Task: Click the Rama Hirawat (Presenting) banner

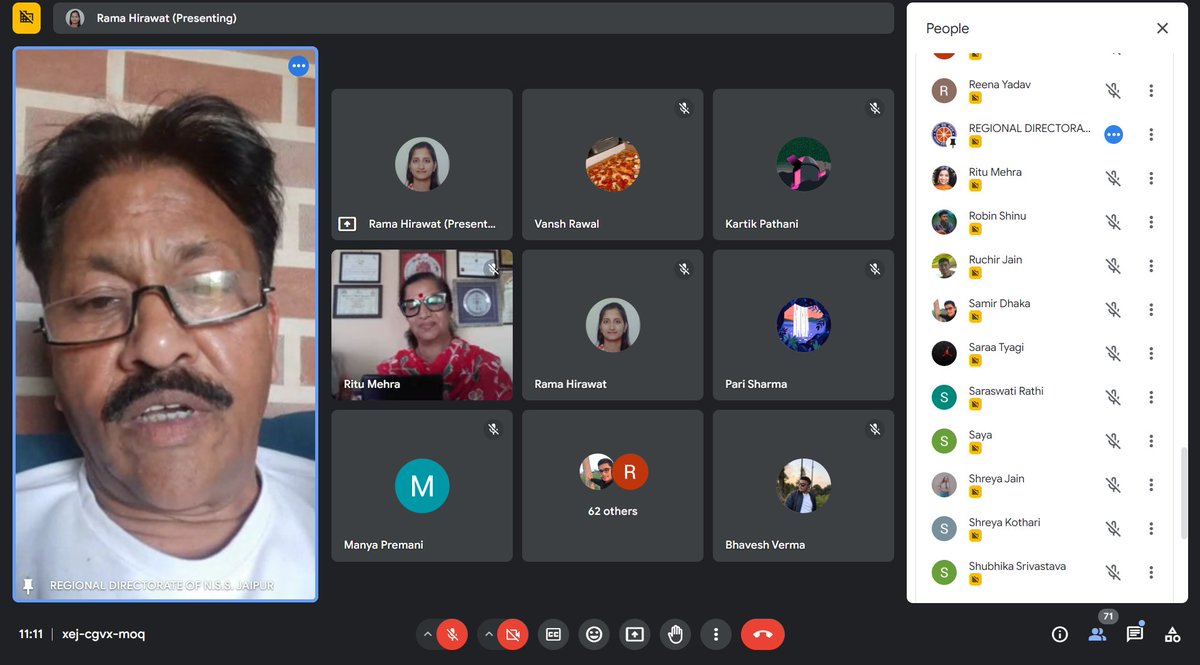Action: point(473,18)
